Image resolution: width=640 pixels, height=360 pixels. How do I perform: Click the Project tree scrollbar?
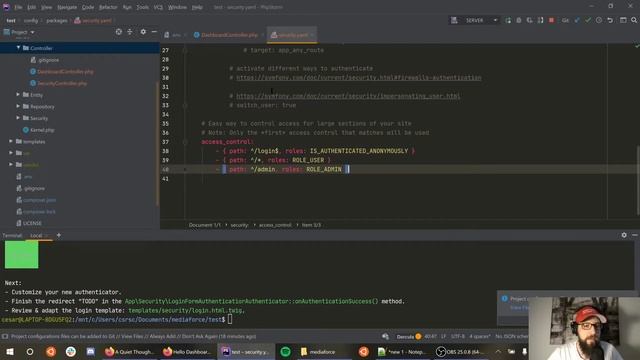click(158, 143)
